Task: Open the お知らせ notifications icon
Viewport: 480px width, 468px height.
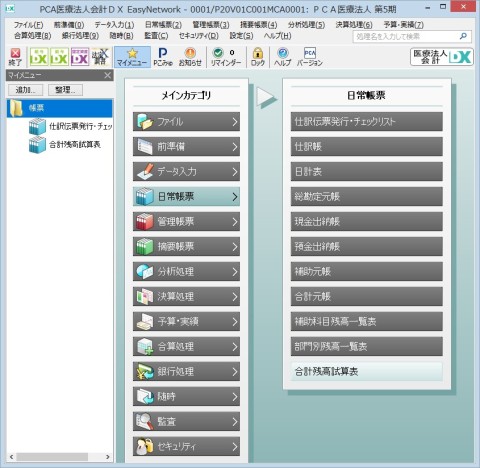Action: point(190,57)
